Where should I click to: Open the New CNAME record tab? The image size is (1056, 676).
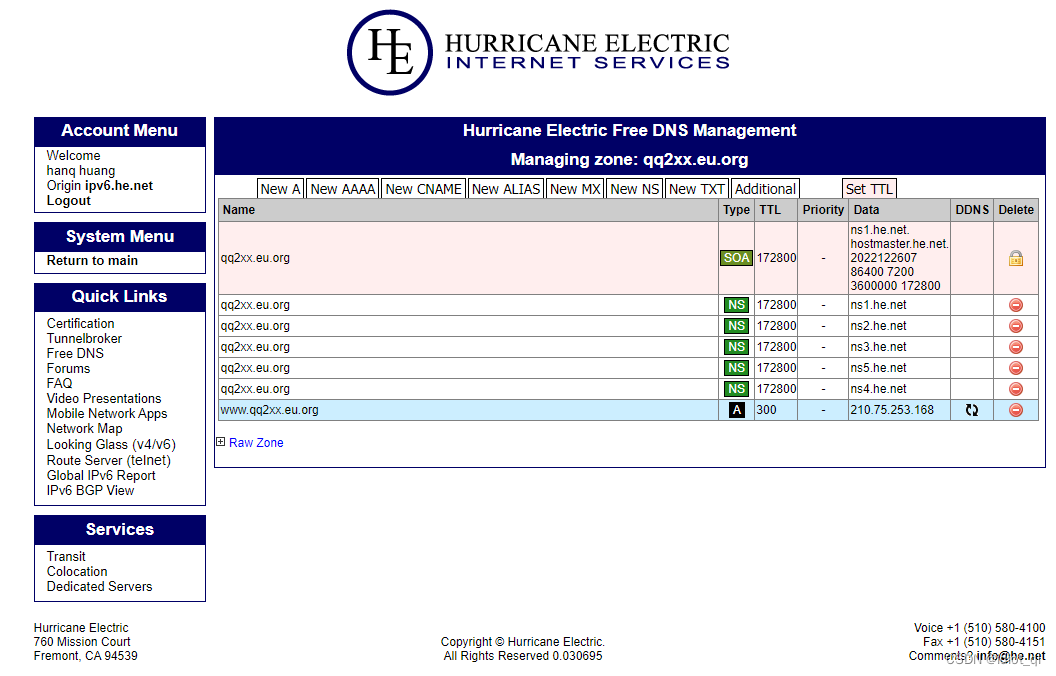[x=424, y=189]
